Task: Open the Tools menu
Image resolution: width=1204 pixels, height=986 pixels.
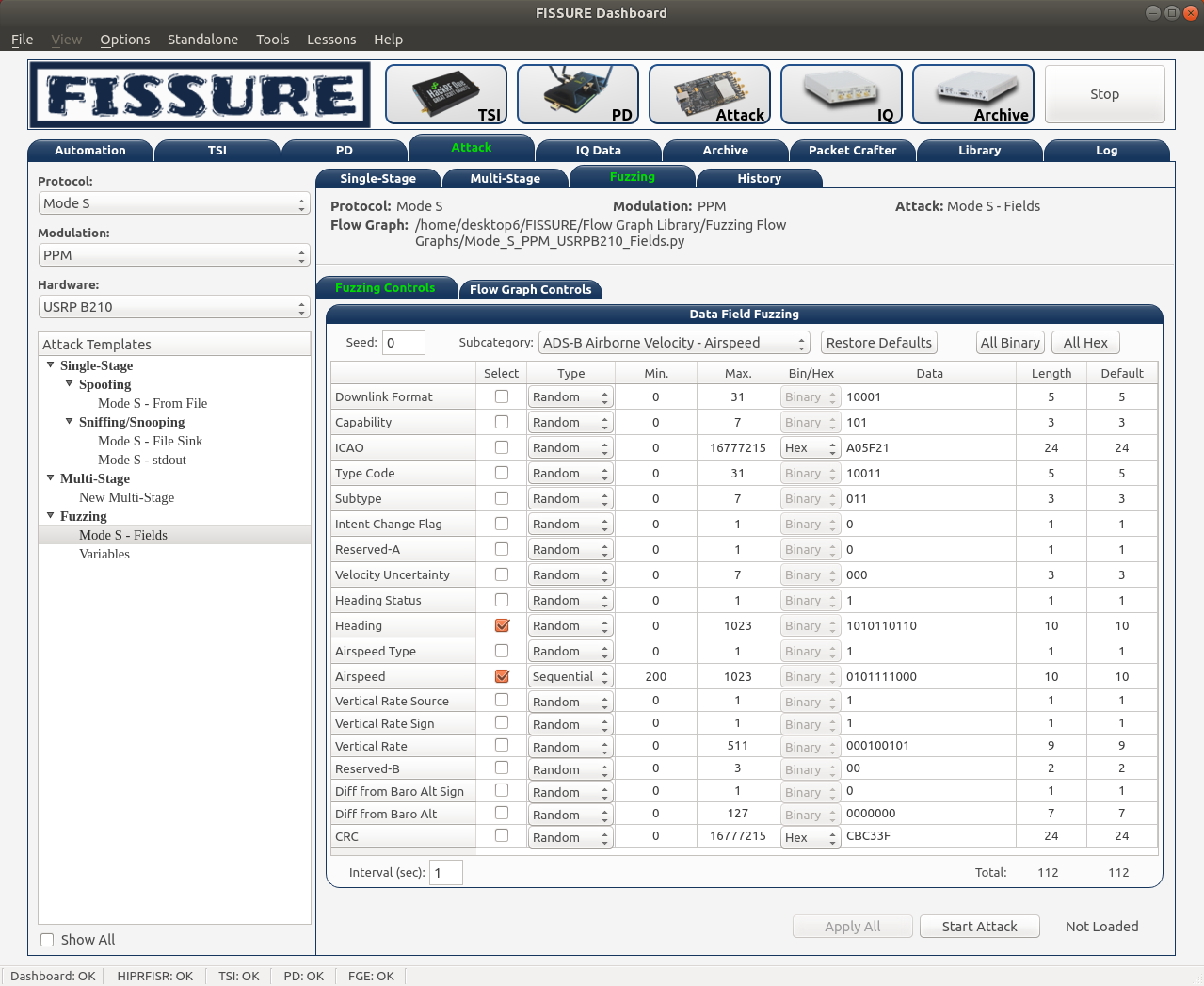Action: point(273,40)
